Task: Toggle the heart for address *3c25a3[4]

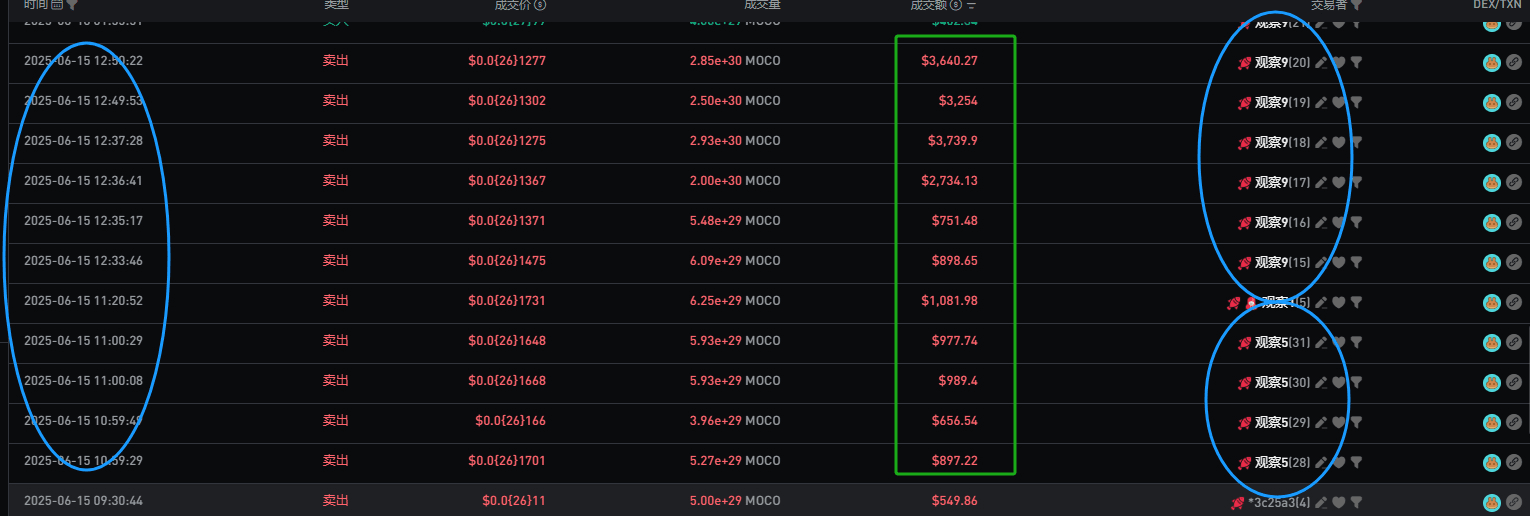Action: [x=1338, y=502]
